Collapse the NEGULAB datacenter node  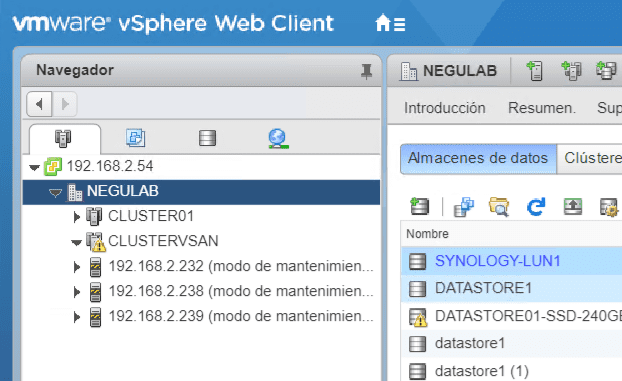pyautogui.click(x=55, y=193)
